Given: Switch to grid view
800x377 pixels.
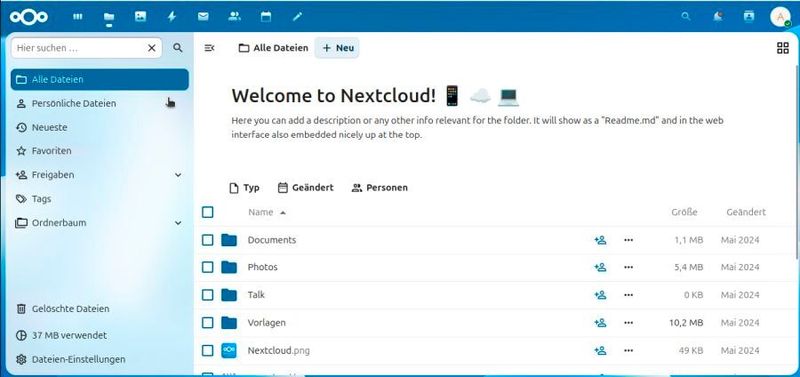Looking at the screenshot, I should click(x=782, y=48).
